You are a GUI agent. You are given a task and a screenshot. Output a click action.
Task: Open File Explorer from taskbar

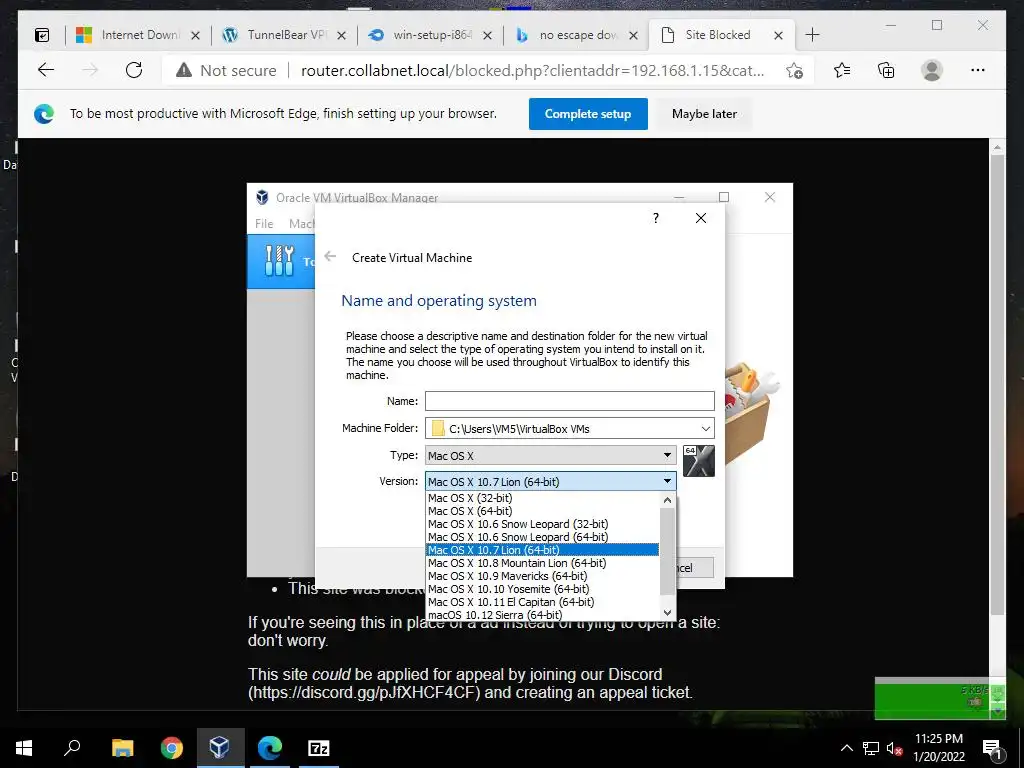122,748
